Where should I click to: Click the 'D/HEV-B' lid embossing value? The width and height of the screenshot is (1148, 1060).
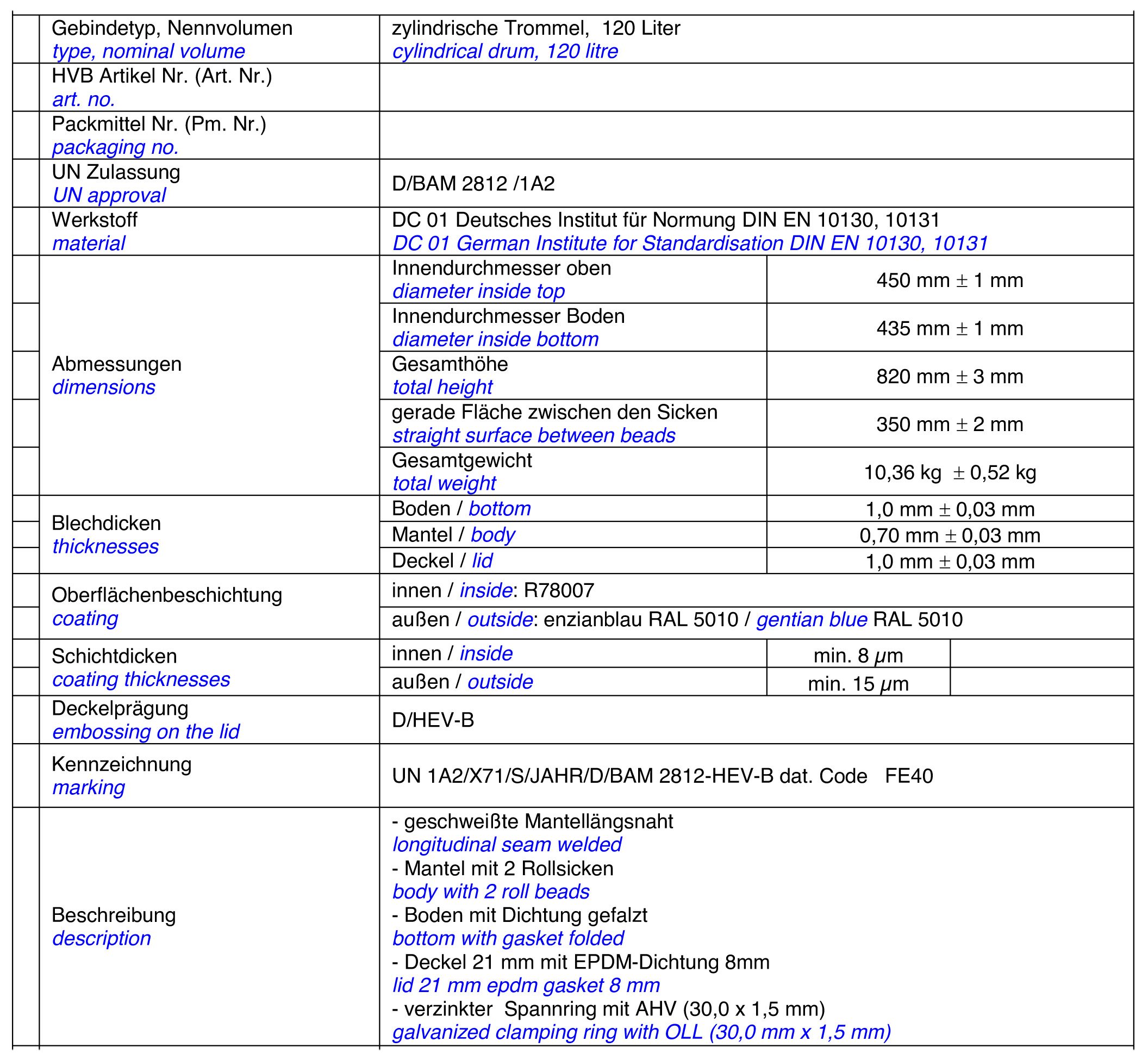(x=433, y=720)
